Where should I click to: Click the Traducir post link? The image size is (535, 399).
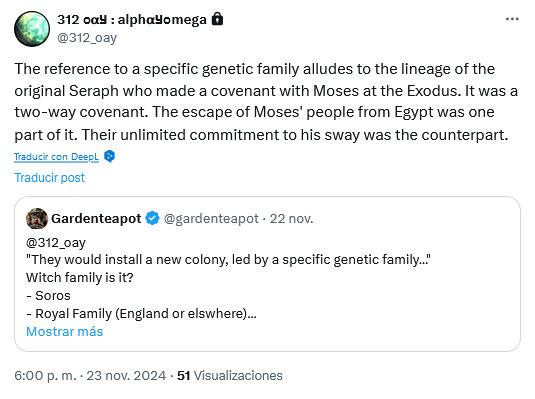click(49, 177)
